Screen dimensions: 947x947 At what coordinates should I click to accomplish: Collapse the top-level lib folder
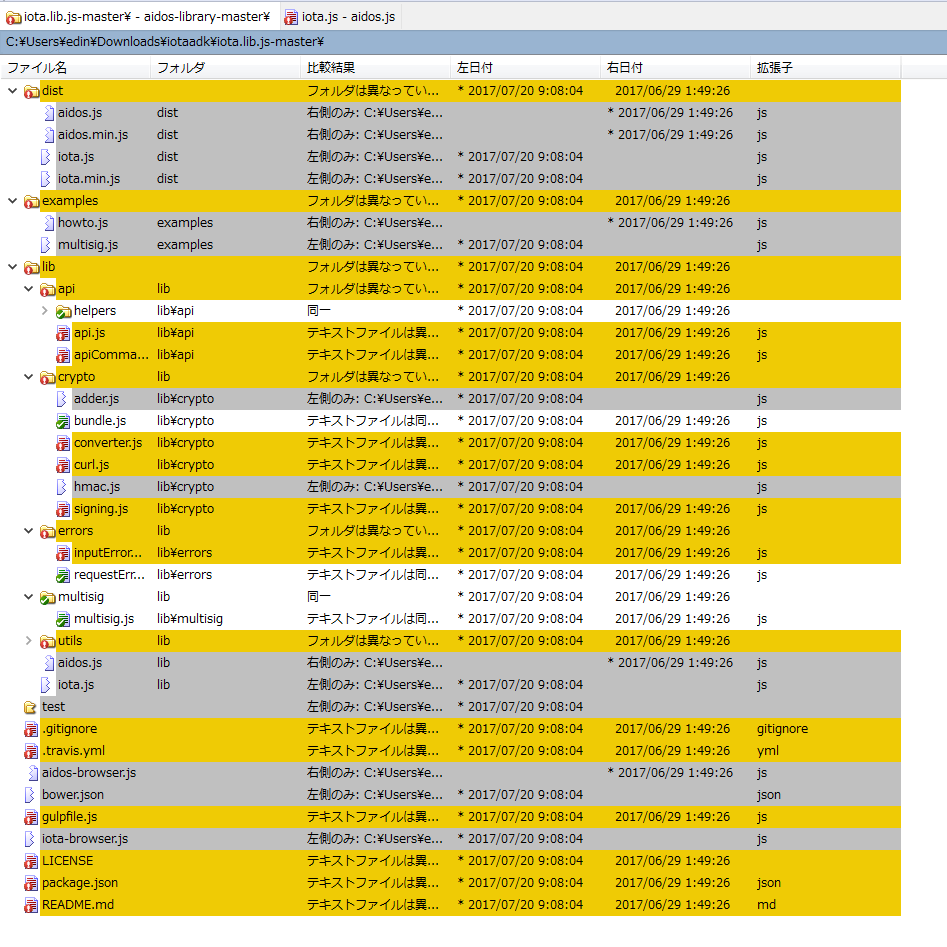pos(13,266)
